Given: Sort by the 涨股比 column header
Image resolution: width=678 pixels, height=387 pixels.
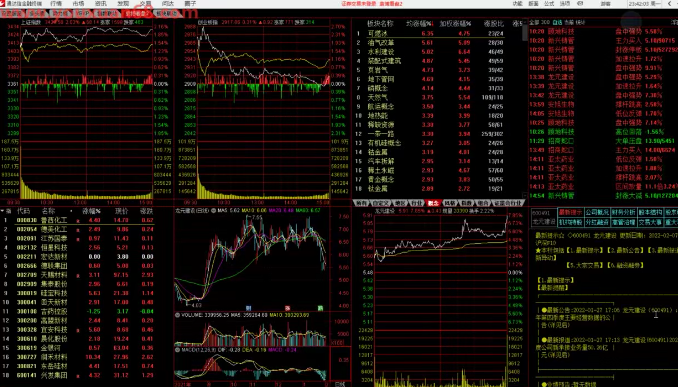Looking at the screenshot, I should pos(494,24).
